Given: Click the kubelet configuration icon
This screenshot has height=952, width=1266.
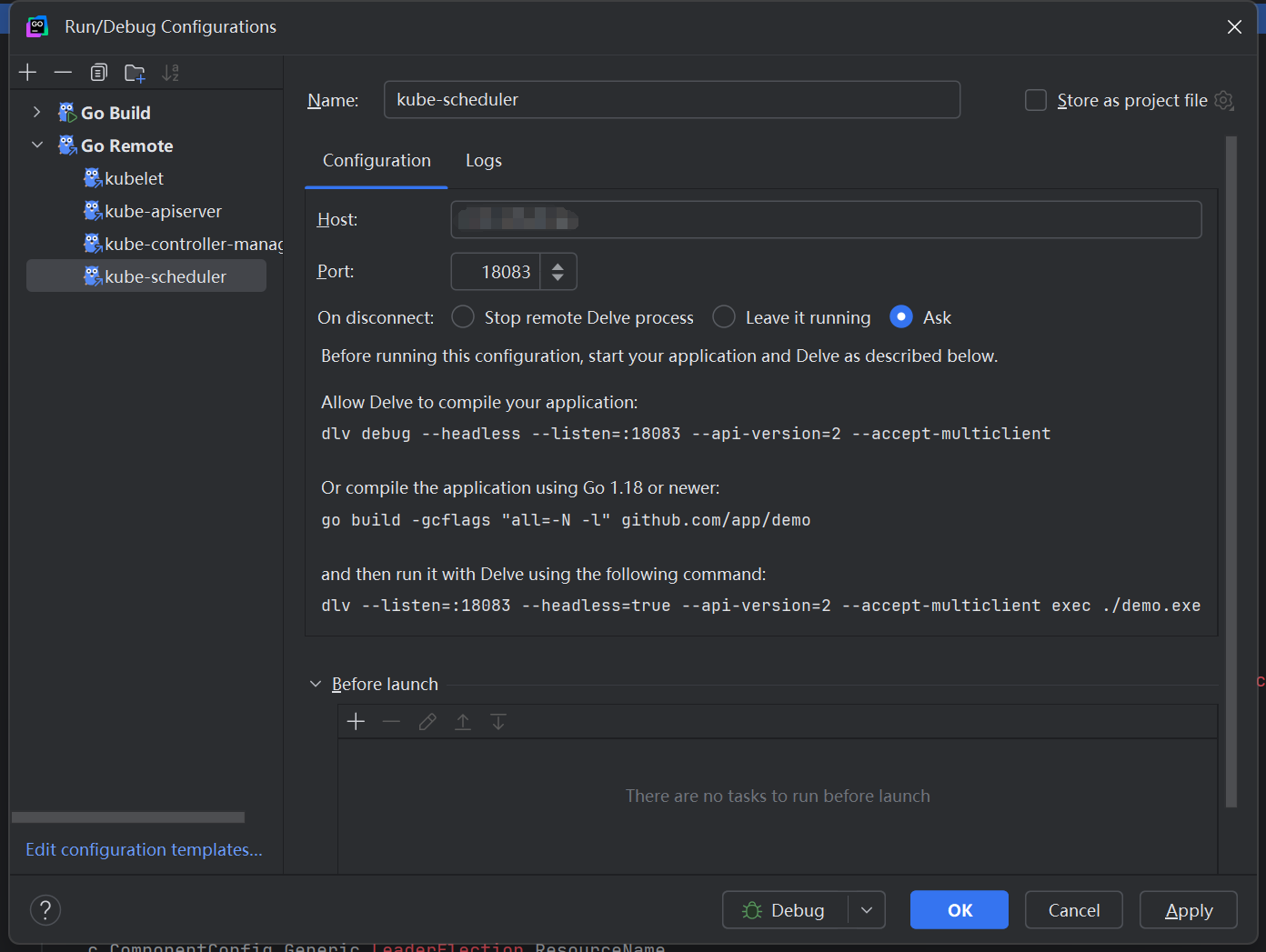Looking at the screenshot, I should click(x=93, y=178).
